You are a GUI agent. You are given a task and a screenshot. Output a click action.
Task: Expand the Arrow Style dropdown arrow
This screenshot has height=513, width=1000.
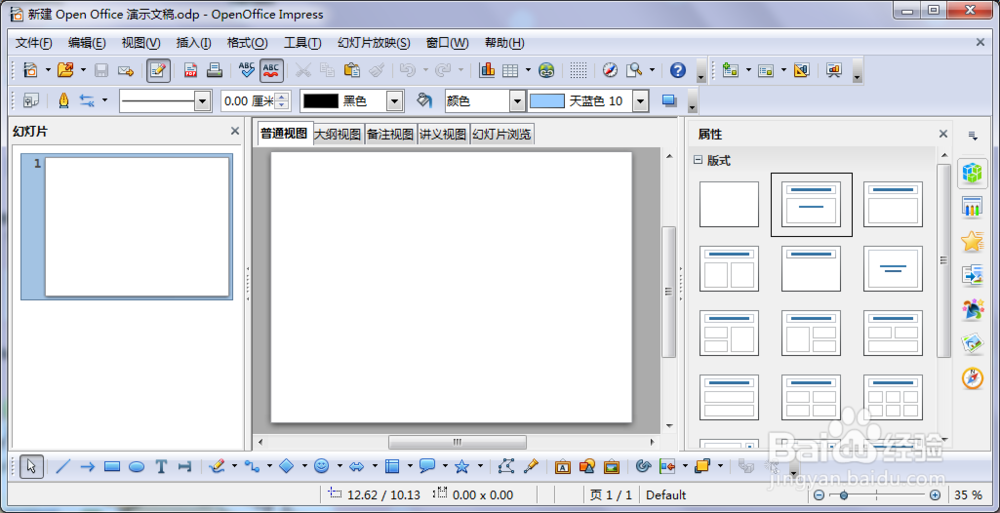coord(105,100)
